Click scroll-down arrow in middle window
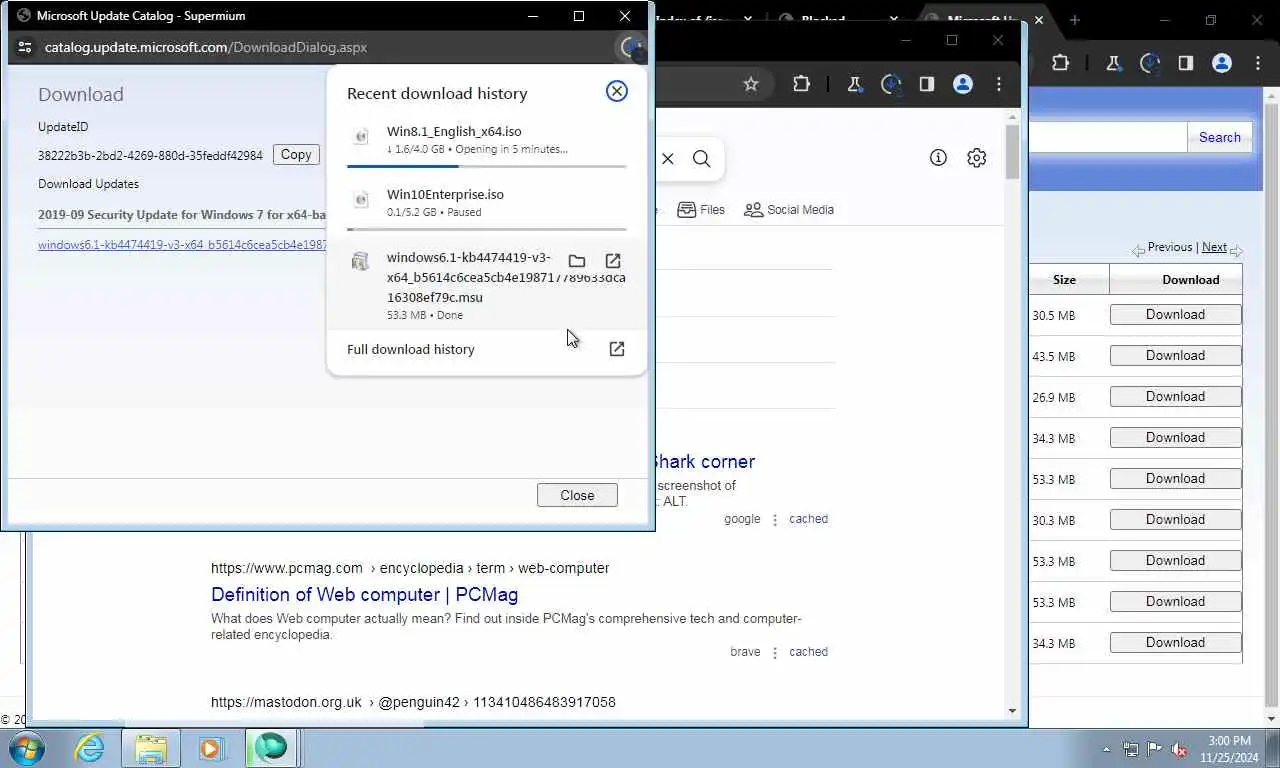The height and width of the screenshot is (768, 1280). tap(1012, 711)
